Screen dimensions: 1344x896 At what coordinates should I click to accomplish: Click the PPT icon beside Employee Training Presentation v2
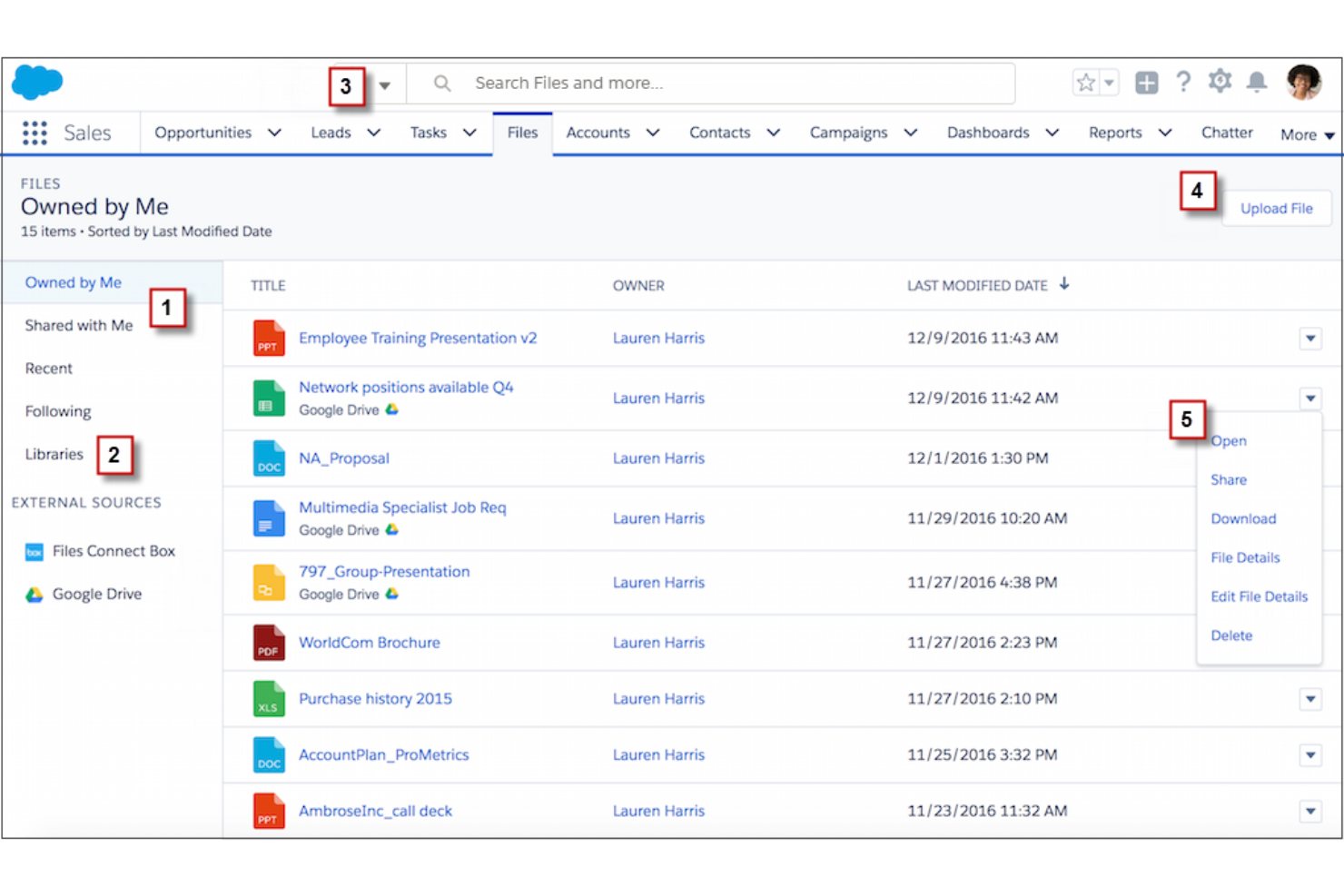coord(268,337)
